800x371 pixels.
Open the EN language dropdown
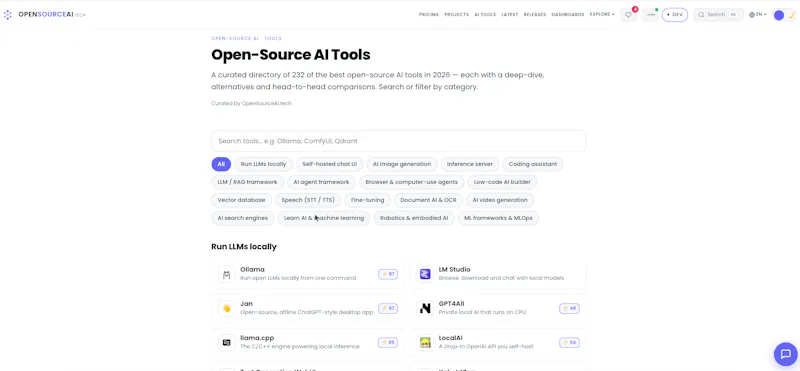(x=758, y=15)
